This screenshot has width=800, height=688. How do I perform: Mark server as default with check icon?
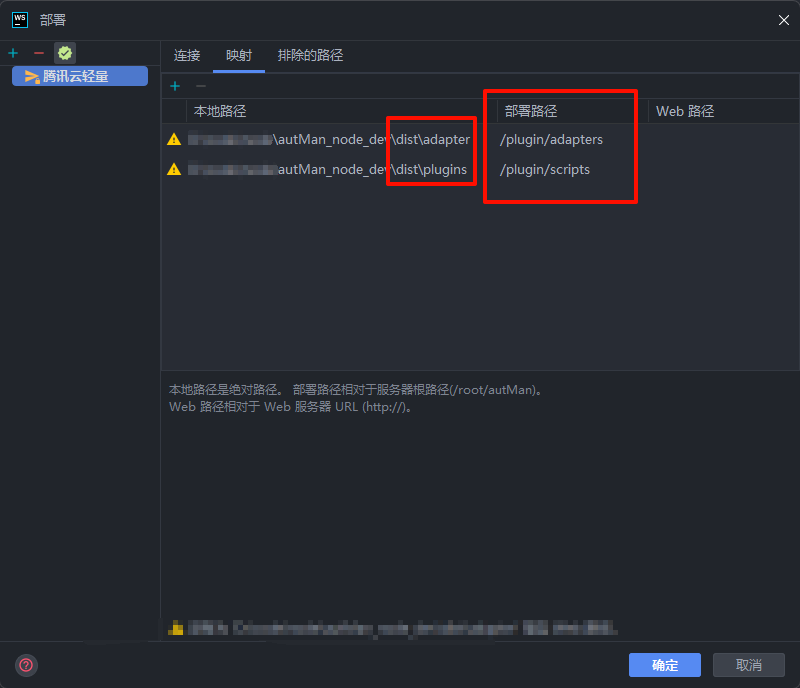coord(65,53)
